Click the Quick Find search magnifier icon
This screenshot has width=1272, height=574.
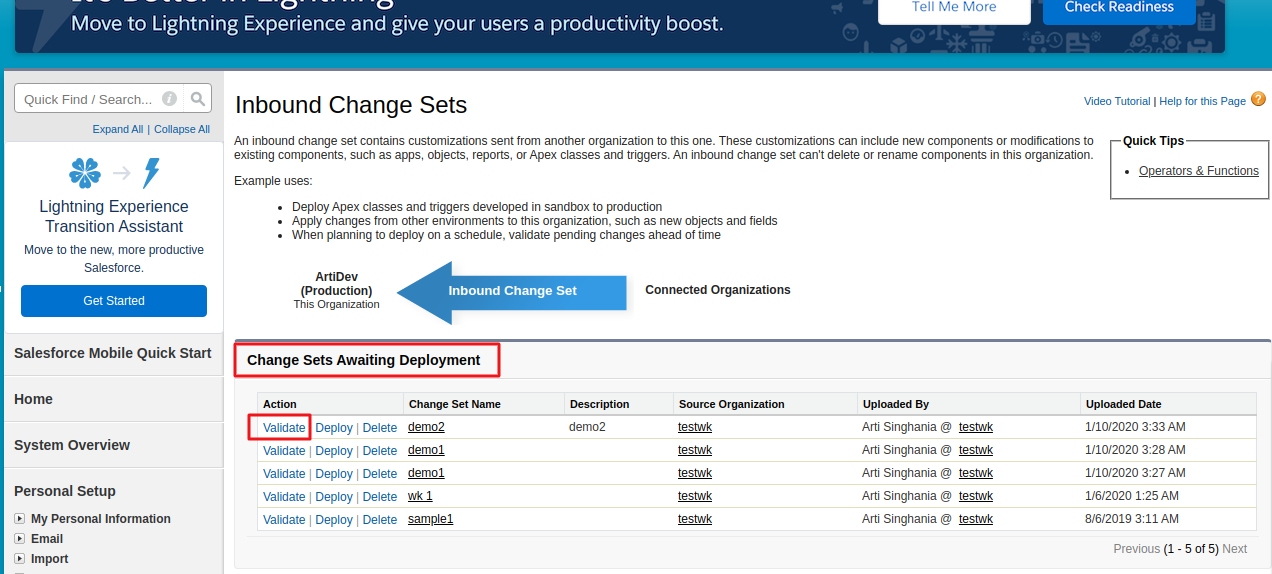pyautogui.click(x=198, y=99)
